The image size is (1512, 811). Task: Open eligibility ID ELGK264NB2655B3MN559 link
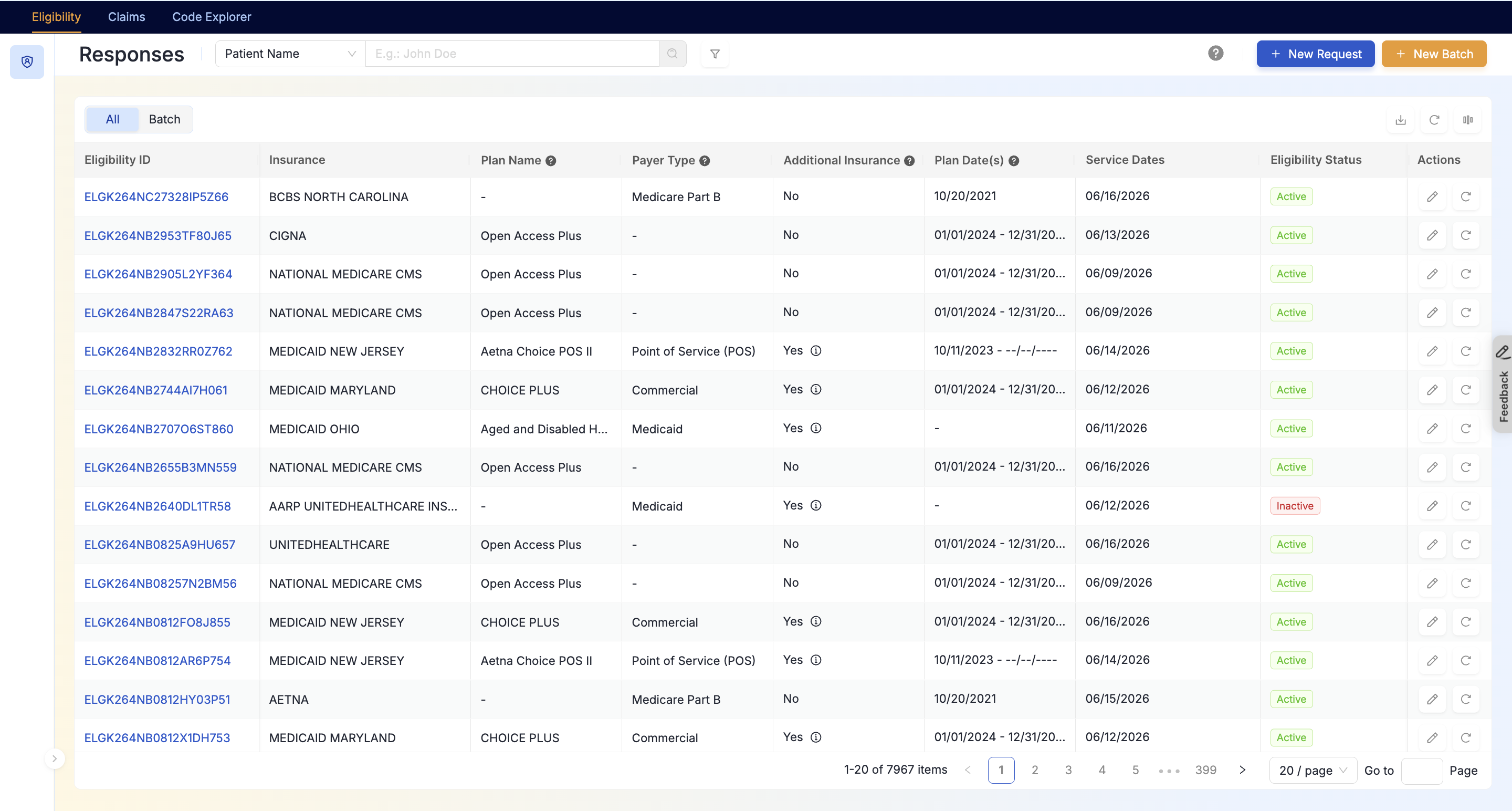[161, 467]
